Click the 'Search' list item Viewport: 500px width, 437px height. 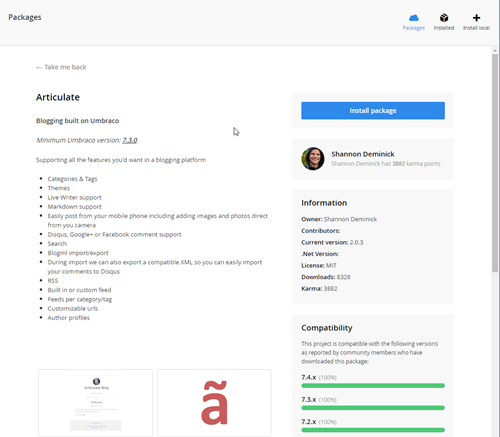click(57, 244)
